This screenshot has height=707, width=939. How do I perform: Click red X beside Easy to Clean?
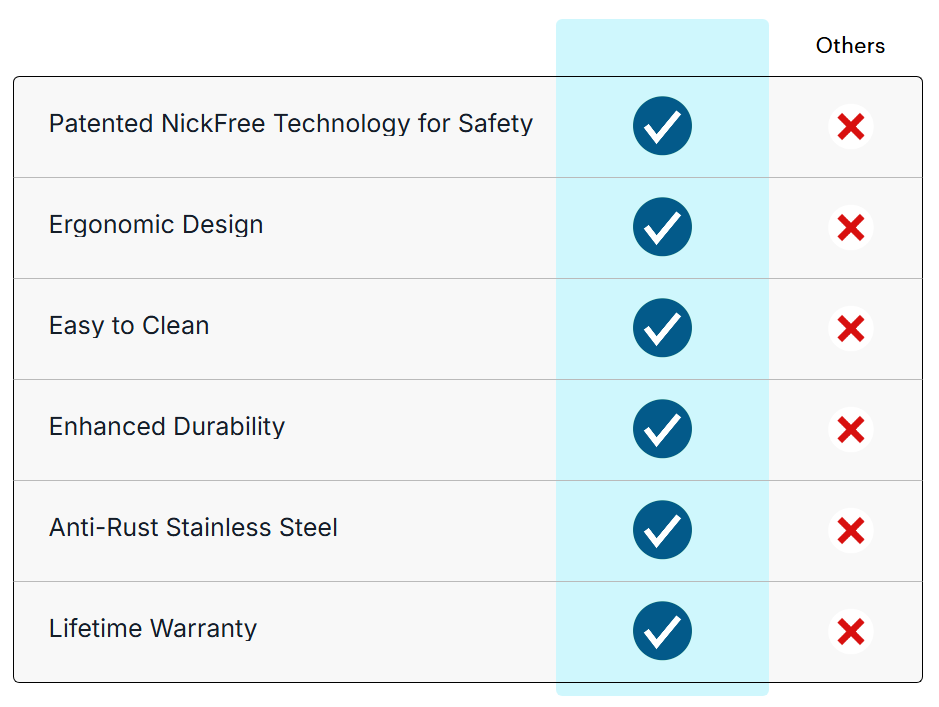pyautogui.click(x=851, y=329)
